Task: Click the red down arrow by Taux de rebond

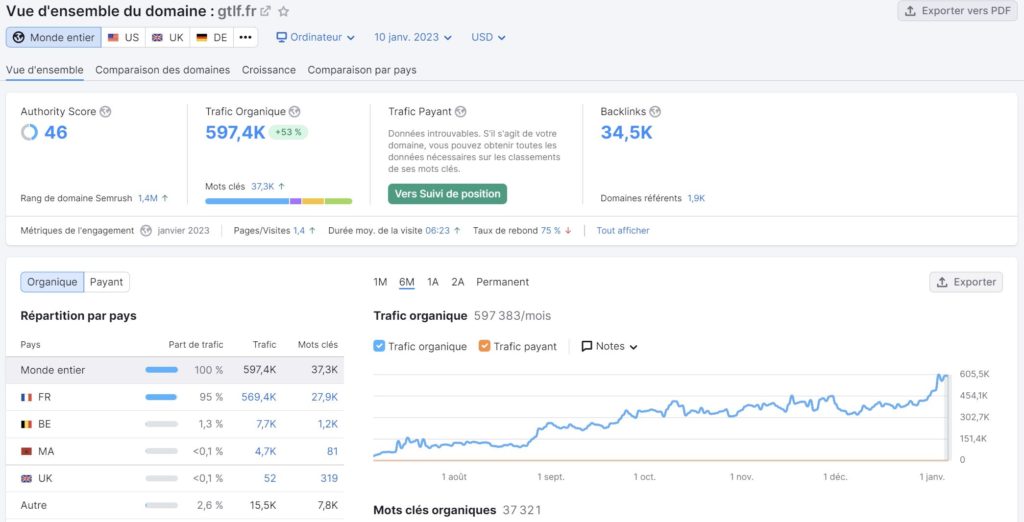Action: click(x=568, y=231)
